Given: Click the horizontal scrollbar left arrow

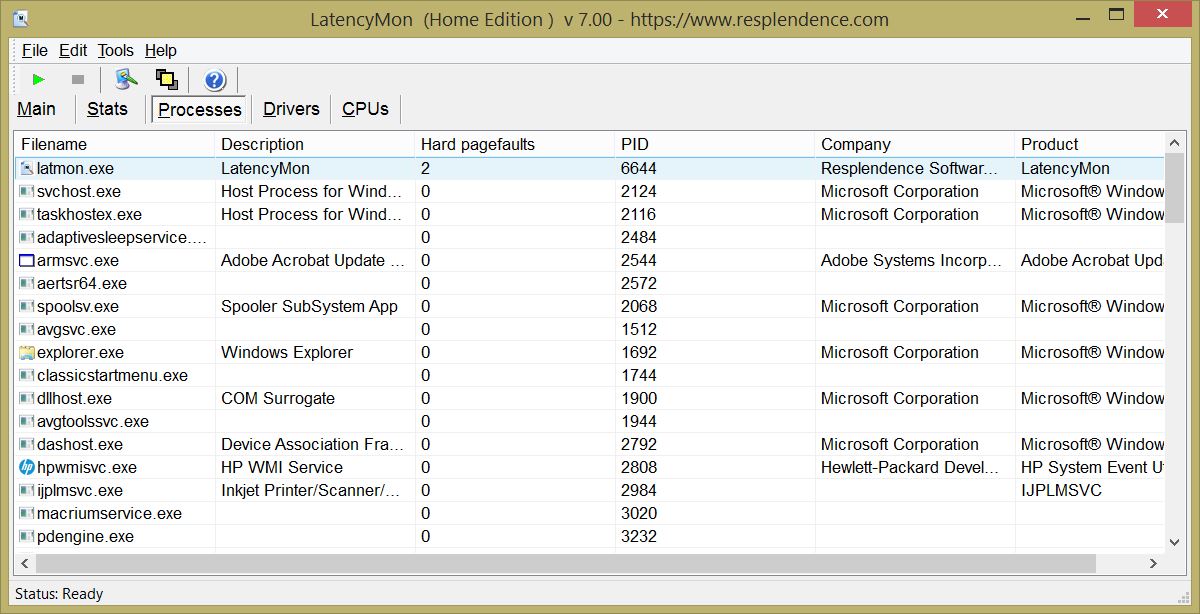Looking at the screenshot, I should pyautogui.click(x=26, y=563).
